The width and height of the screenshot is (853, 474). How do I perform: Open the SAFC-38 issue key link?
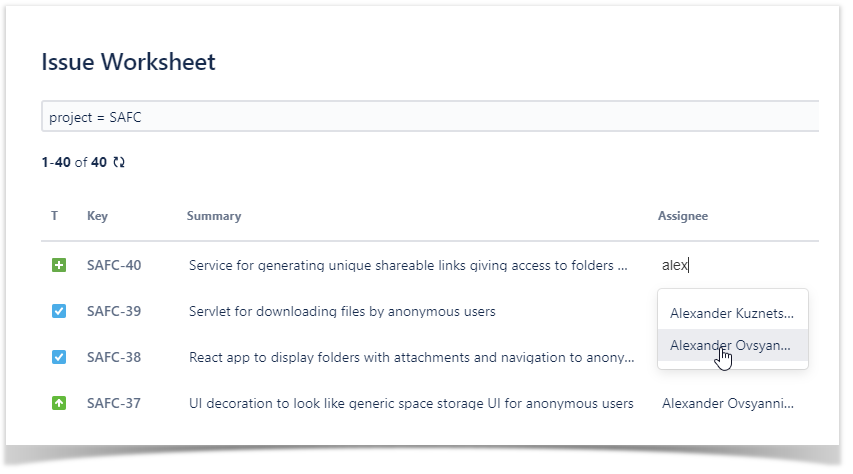click(x=114, y=357)
